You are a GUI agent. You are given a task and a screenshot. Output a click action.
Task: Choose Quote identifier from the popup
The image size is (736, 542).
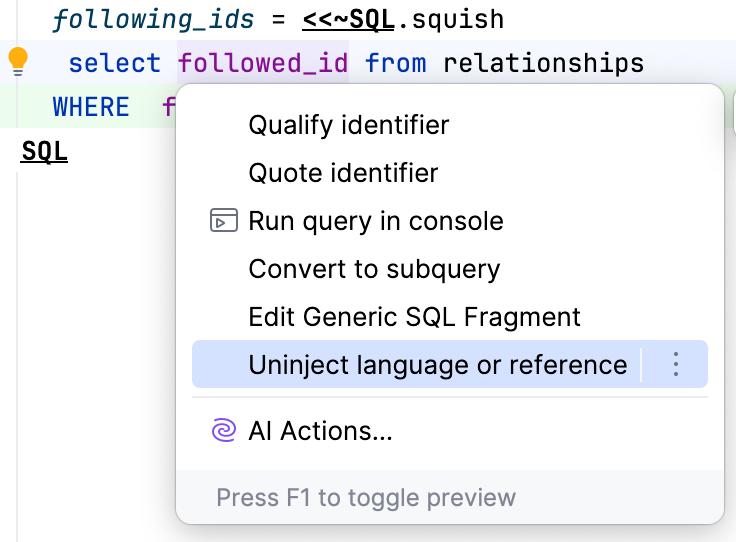coord(343,173)
